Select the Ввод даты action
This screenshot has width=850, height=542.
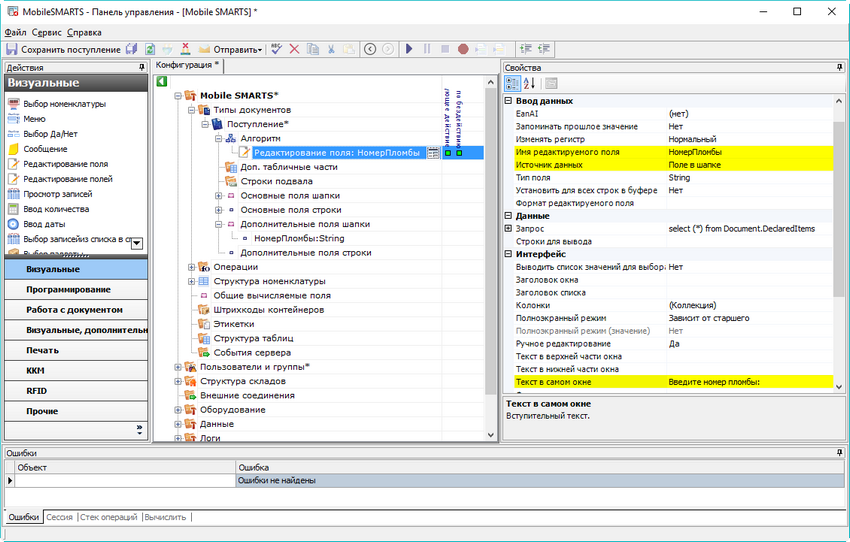[44, 224]
